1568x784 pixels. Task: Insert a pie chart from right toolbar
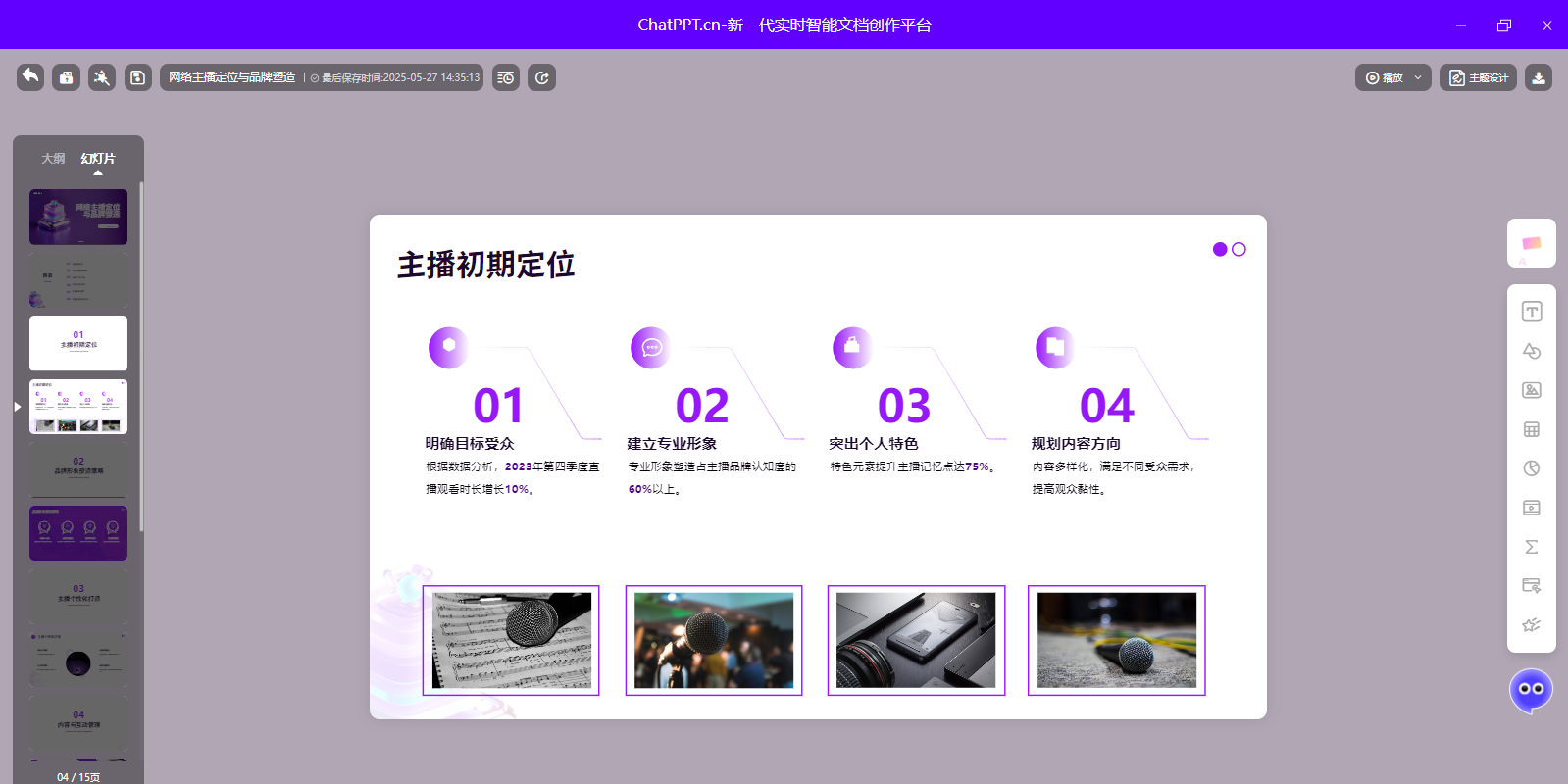(x=1531, y=468)
